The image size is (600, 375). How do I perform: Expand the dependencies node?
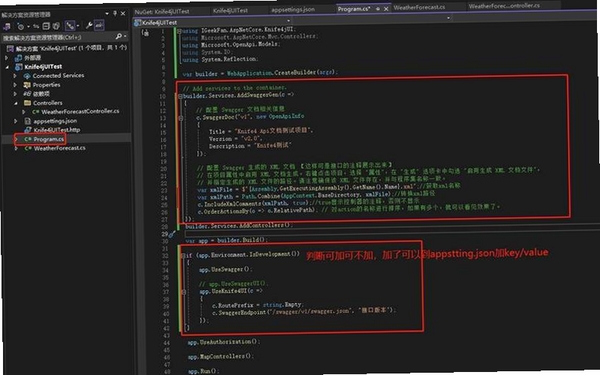pyautogui.click(x=15, y=94)
